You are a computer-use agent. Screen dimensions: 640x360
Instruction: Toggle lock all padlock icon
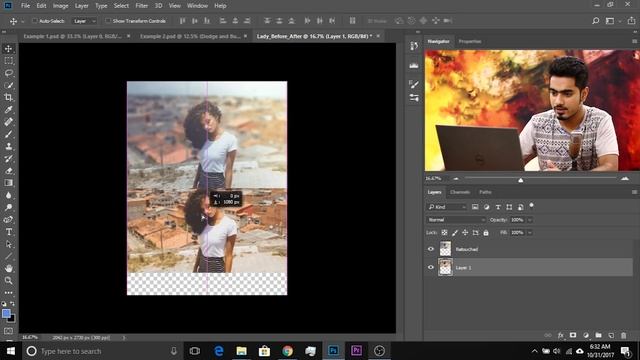pos(486,233)
